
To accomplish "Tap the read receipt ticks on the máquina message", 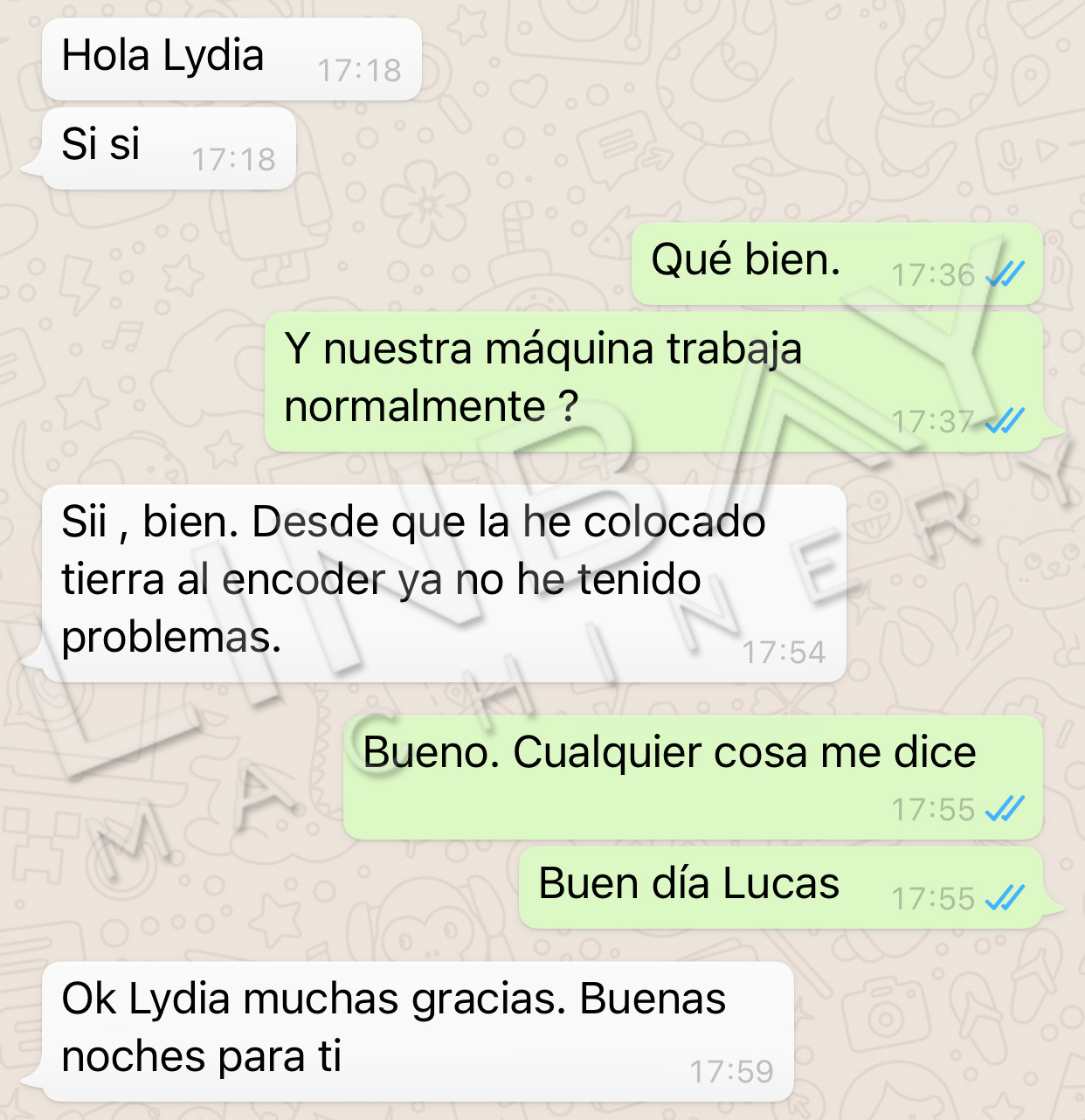I will click(x=1004, y=422).
